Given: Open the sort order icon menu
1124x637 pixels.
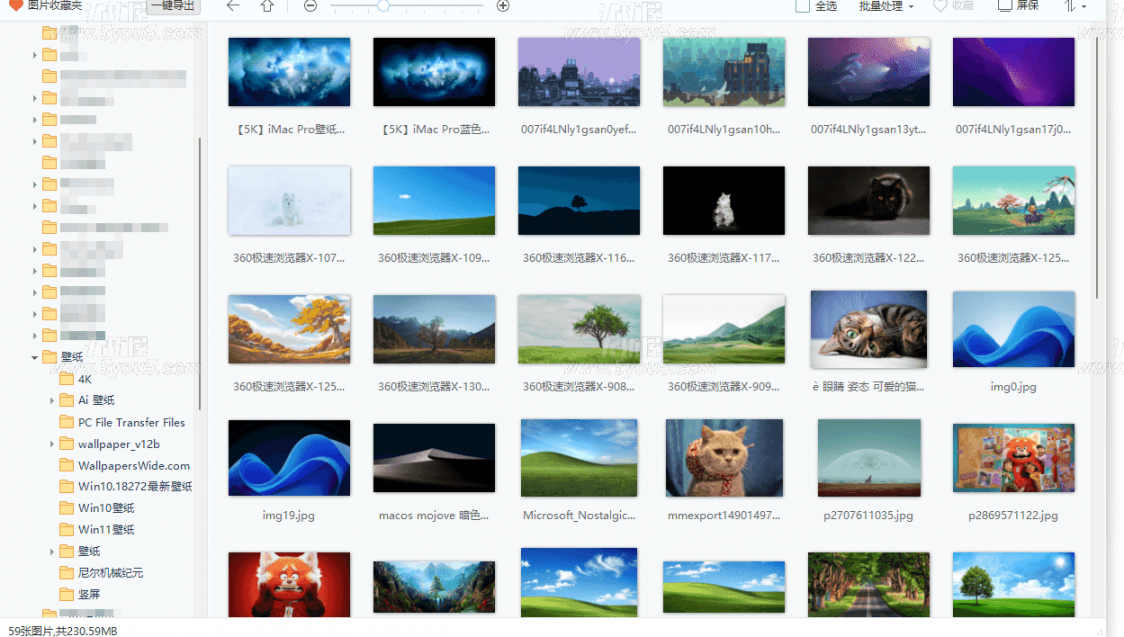Looking at the screenshot, I should (x=1075, y=6).
